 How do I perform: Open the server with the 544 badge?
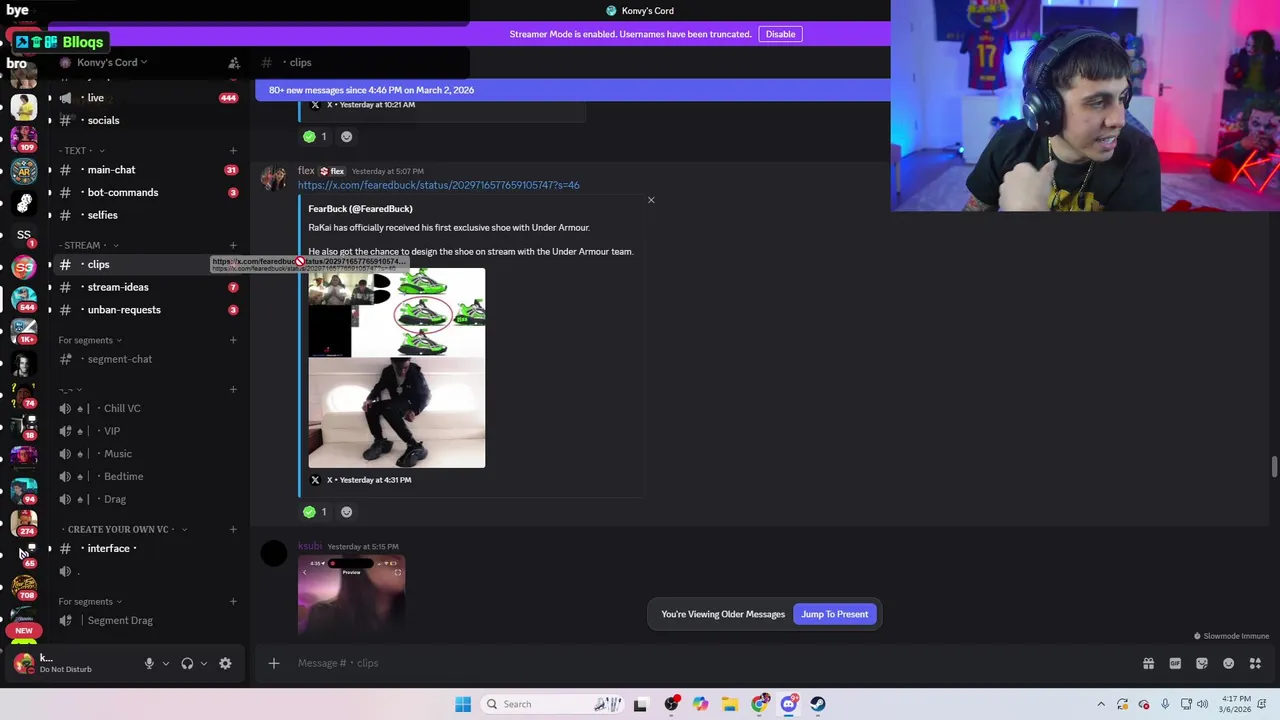point(24,298)
